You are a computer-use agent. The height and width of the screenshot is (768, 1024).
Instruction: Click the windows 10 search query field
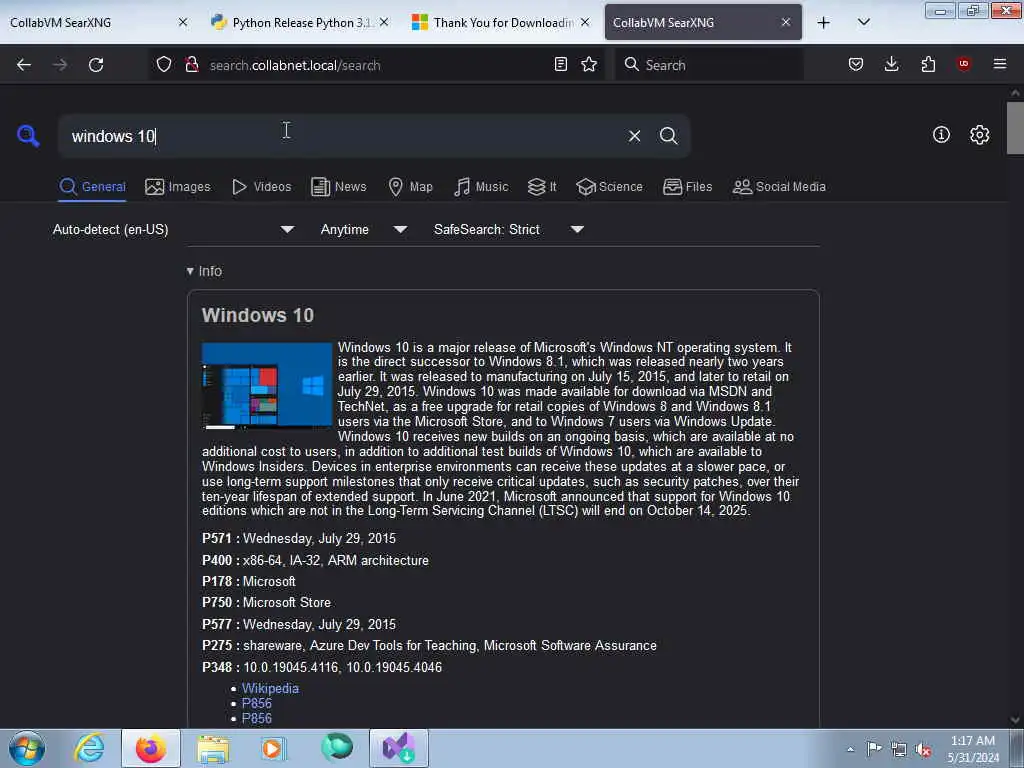pos(343,136)
